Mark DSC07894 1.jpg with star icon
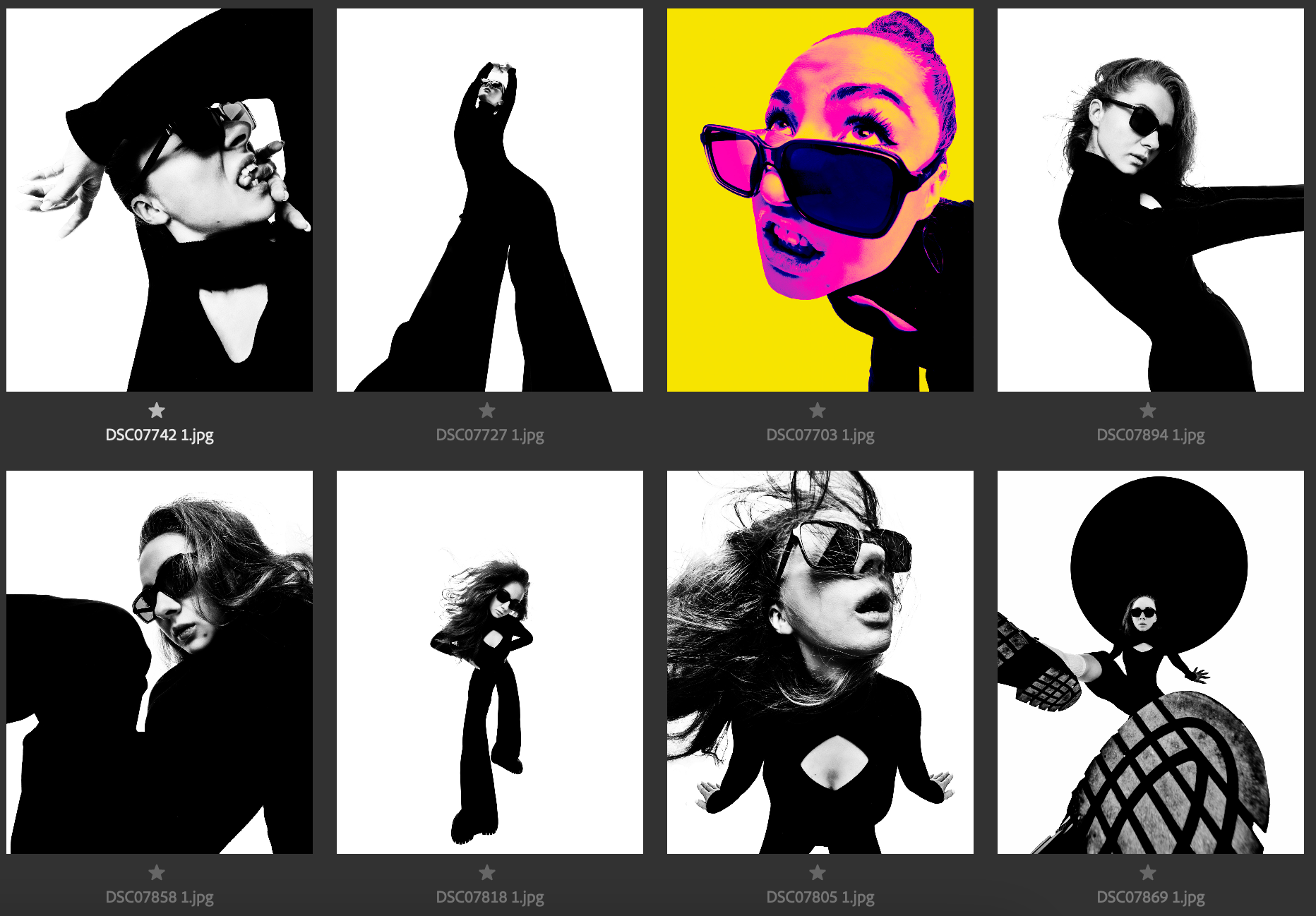Viewport: 1316px width, 916px height. point(1148,410)
